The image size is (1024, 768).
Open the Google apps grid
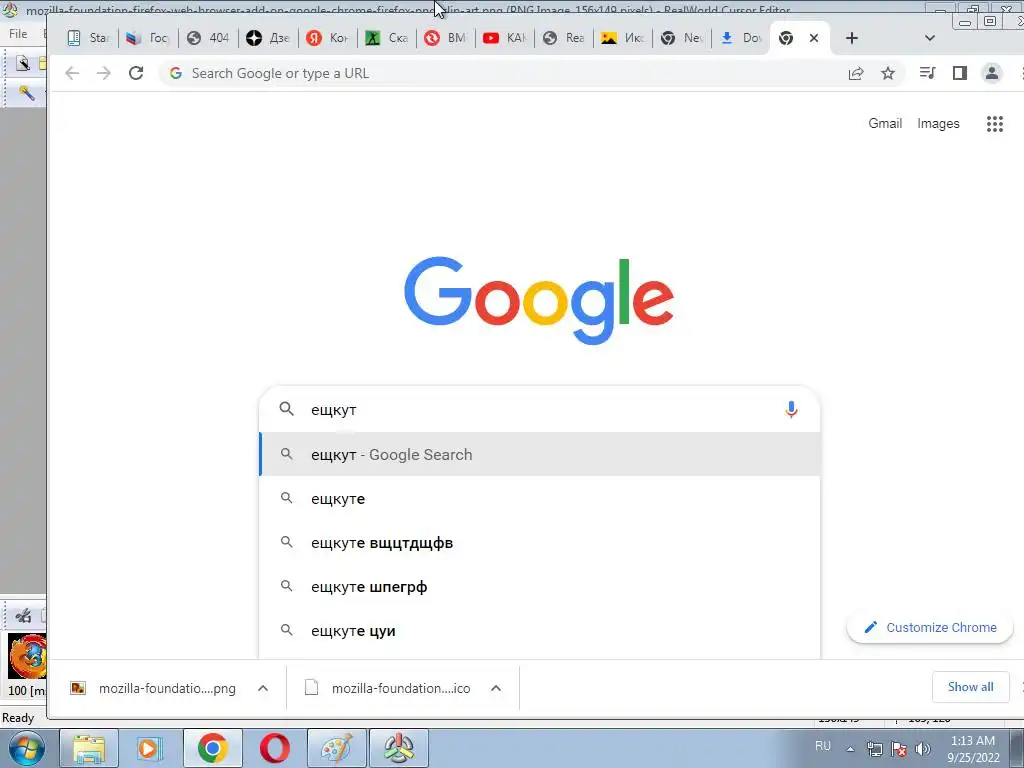(x=995, y=123)
